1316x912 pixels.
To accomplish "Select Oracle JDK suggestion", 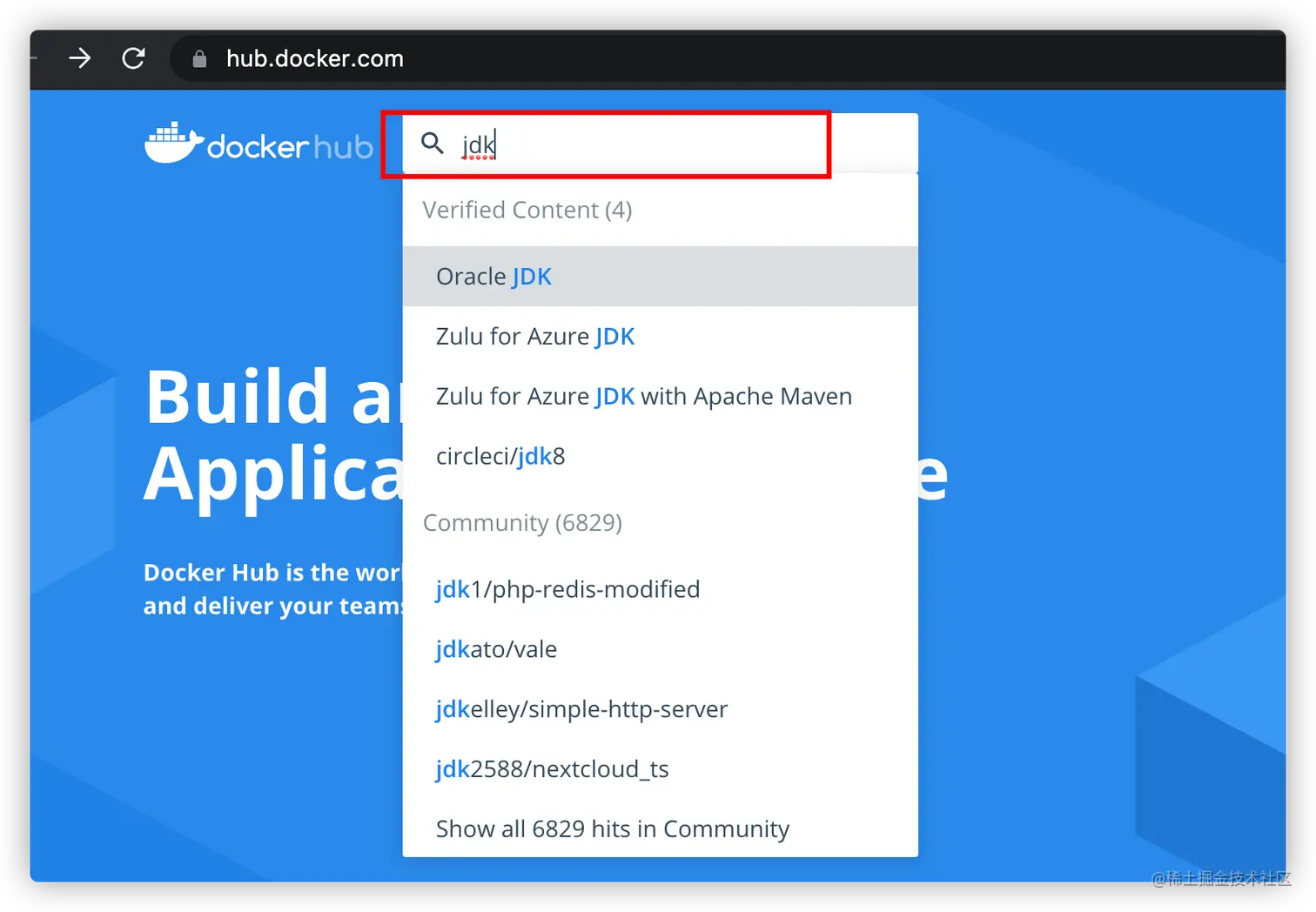I will click(660, 276).
